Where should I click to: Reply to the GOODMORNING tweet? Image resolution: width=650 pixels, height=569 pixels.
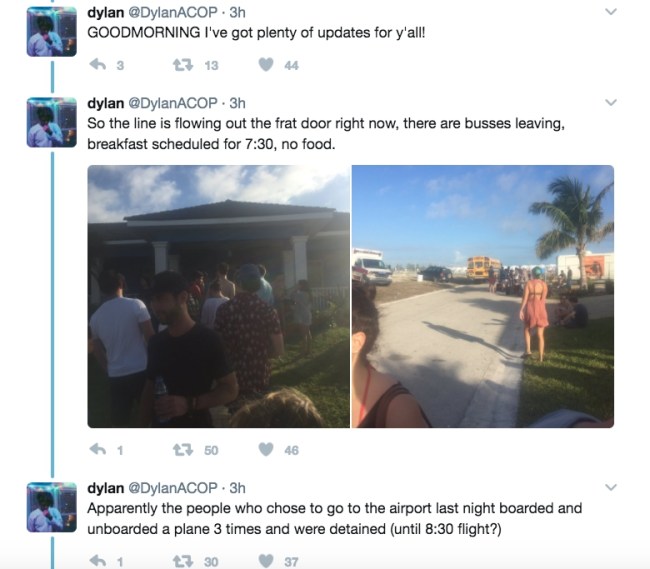(x=98, y=64)
